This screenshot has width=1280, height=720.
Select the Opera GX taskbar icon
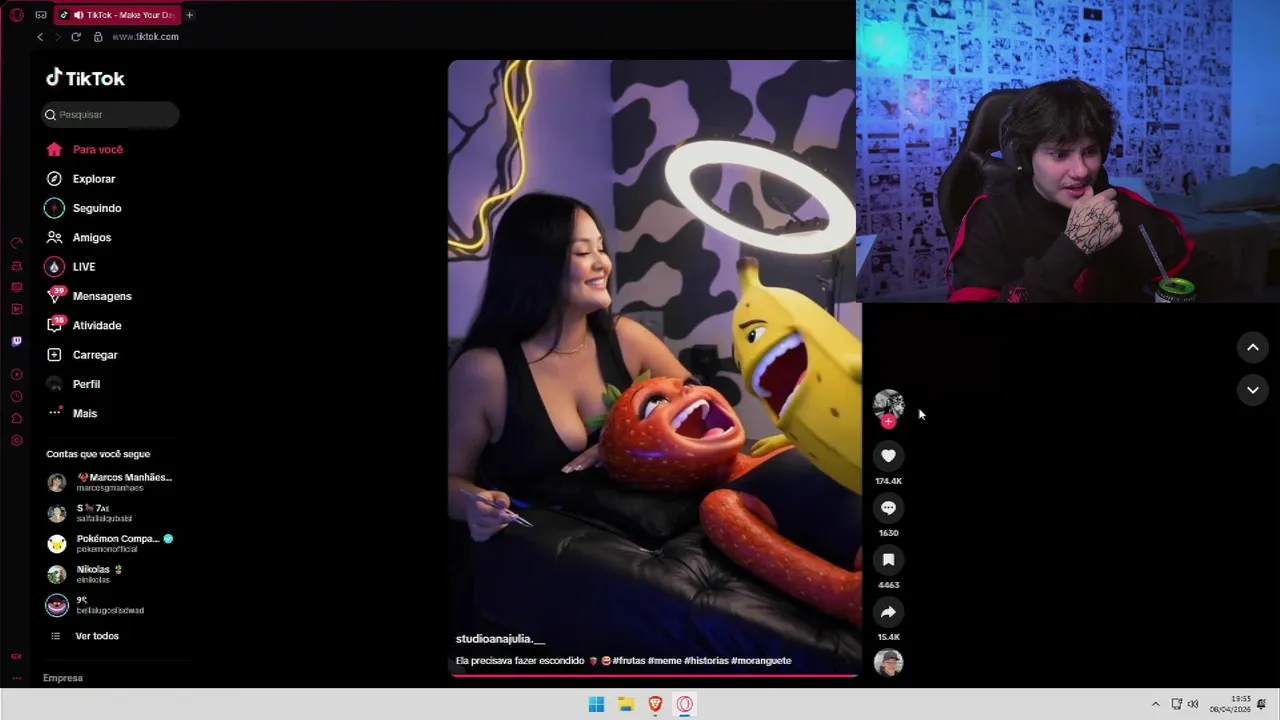pyautogui.click(x=685, y=705)
